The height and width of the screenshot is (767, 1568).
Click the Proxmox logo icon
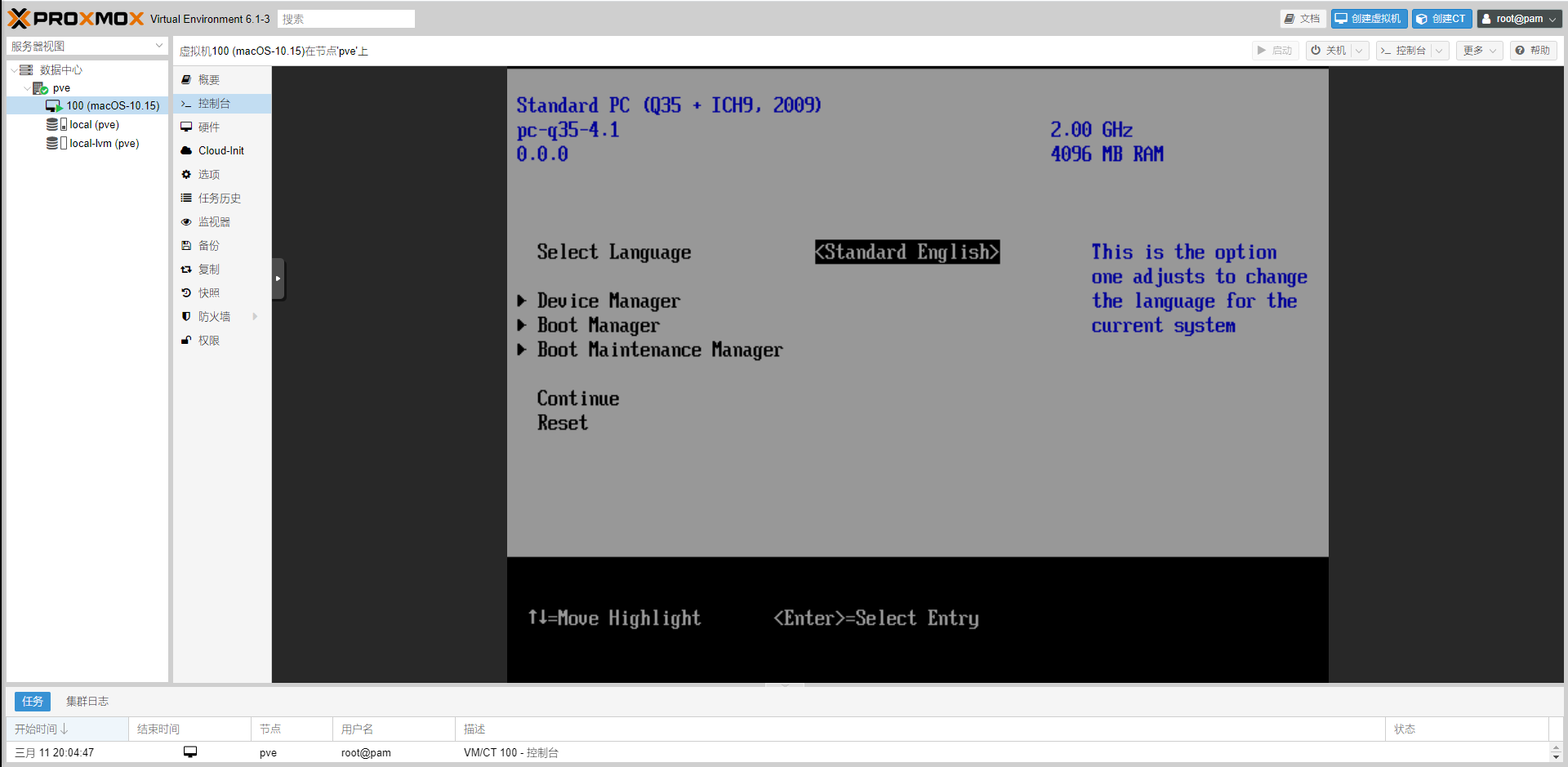coord(20,18)
